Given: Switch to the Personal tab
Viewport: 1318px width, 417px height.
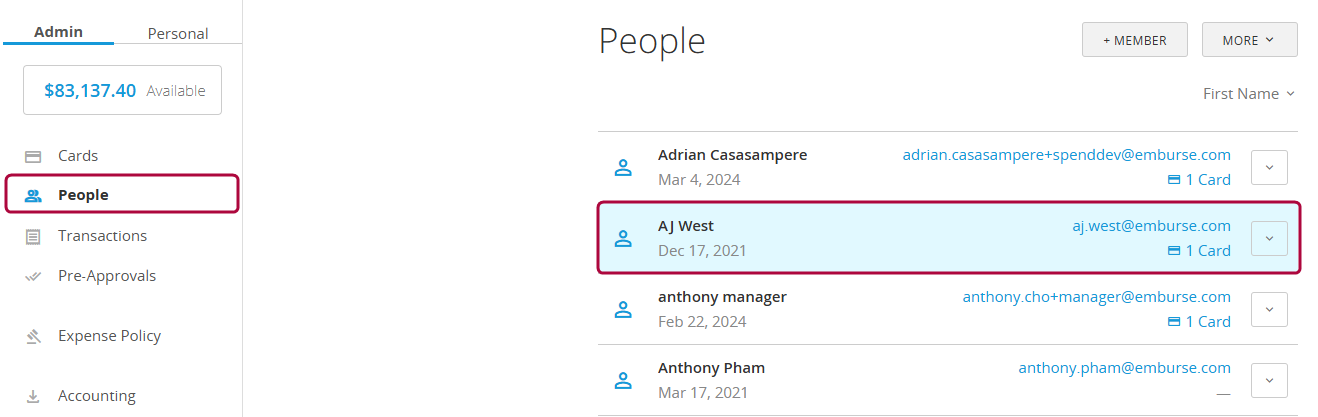Looking at the screenshot, I should point(178,33).
